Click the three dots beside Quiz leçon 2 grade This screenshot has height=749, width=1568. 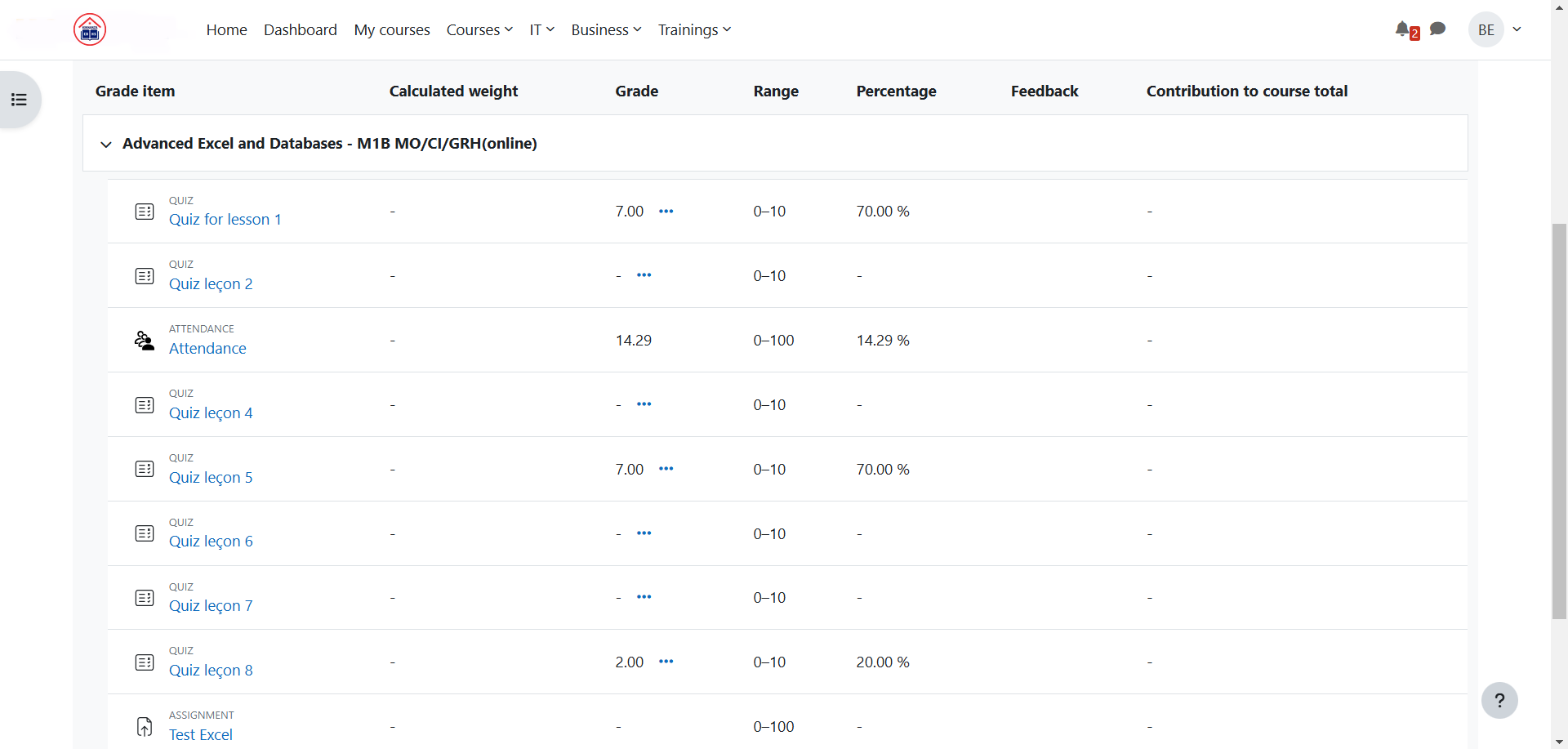(x=644, y=275)
